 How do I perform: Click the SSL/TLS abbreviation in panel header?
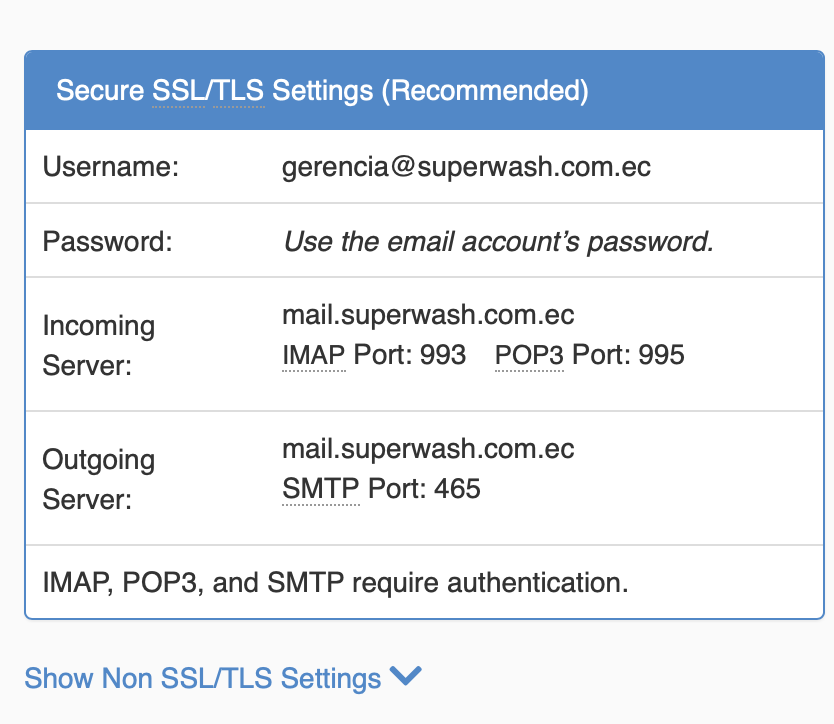point(208,91)
